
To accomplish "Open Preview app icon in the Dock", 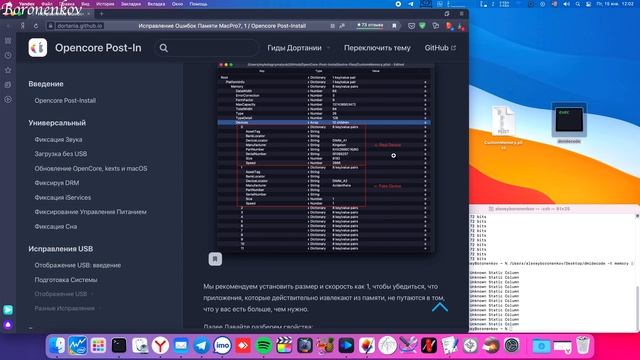I will tap(140, 346).
